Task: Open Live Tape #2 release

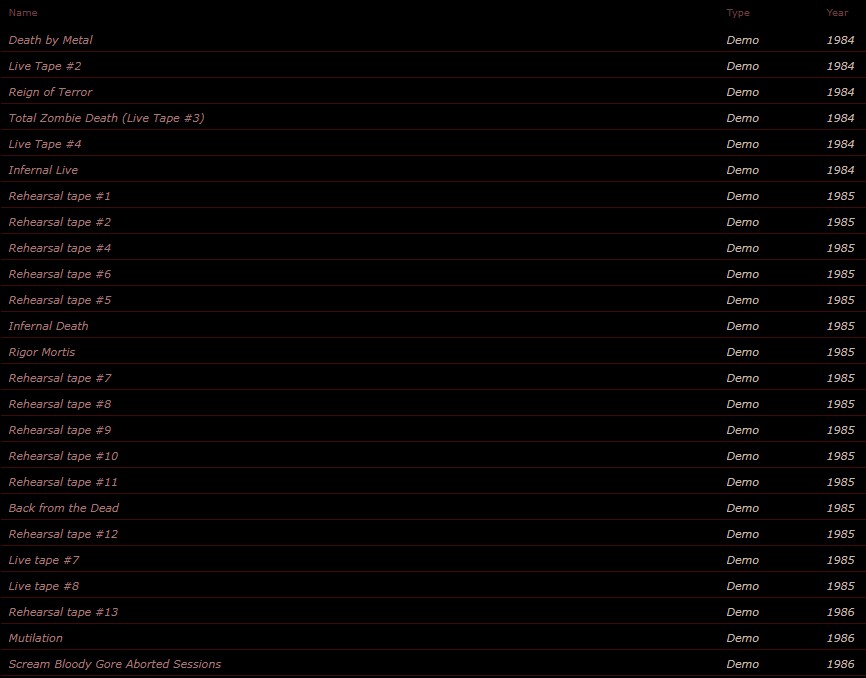Action: [x=45, y=66]
